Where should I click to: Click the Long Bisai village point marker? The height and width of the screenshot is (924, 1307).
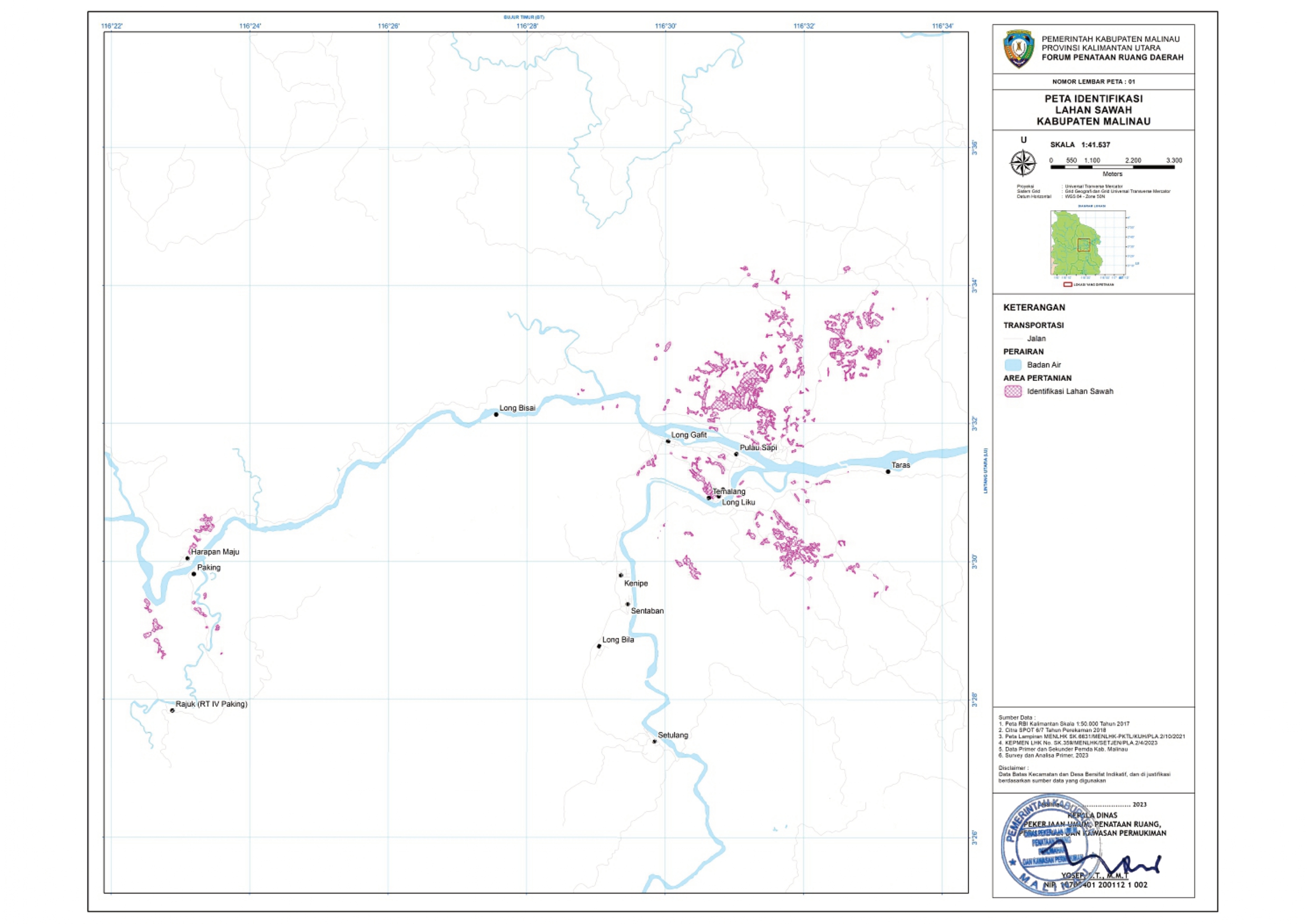click(x=496, y=415)
